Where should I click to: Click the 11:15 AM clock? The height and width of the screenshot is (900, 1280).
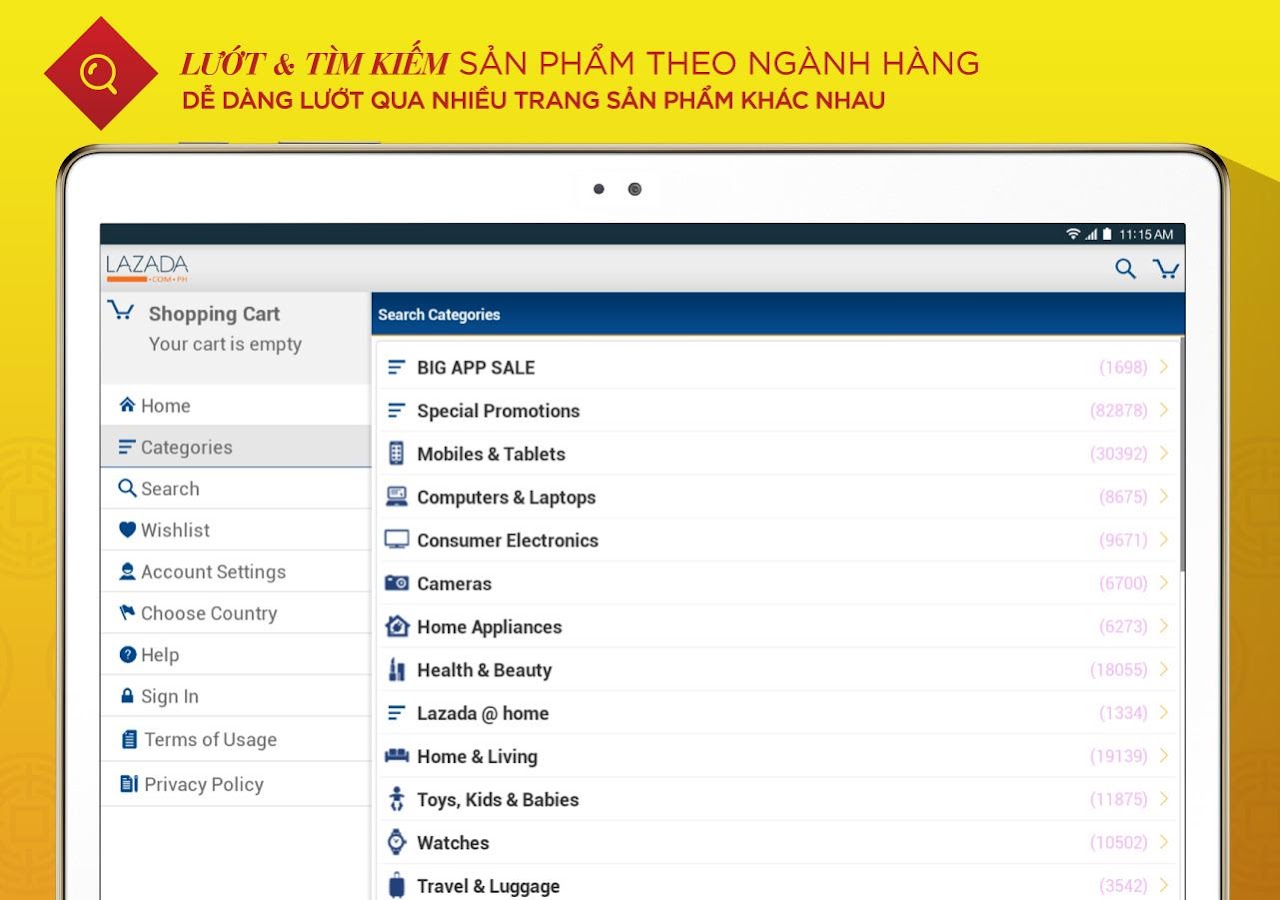point(1146,234)
